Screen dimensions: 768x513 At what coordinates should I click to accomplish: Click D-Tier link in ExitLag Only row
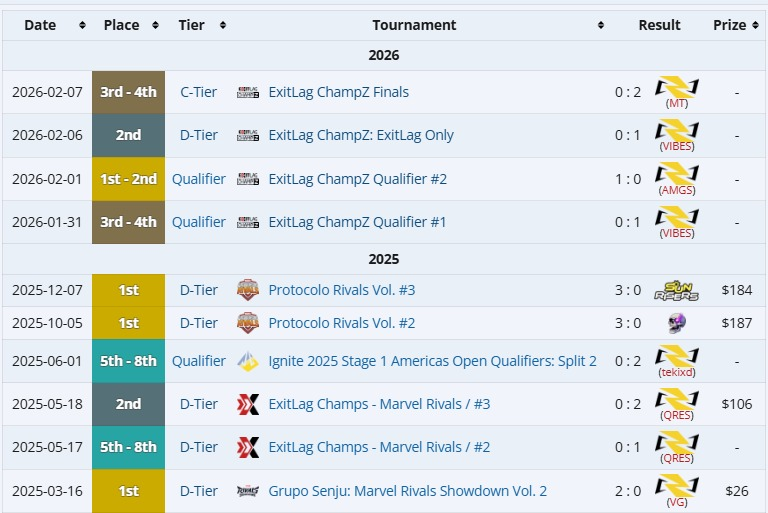click(x=198, y=135)
